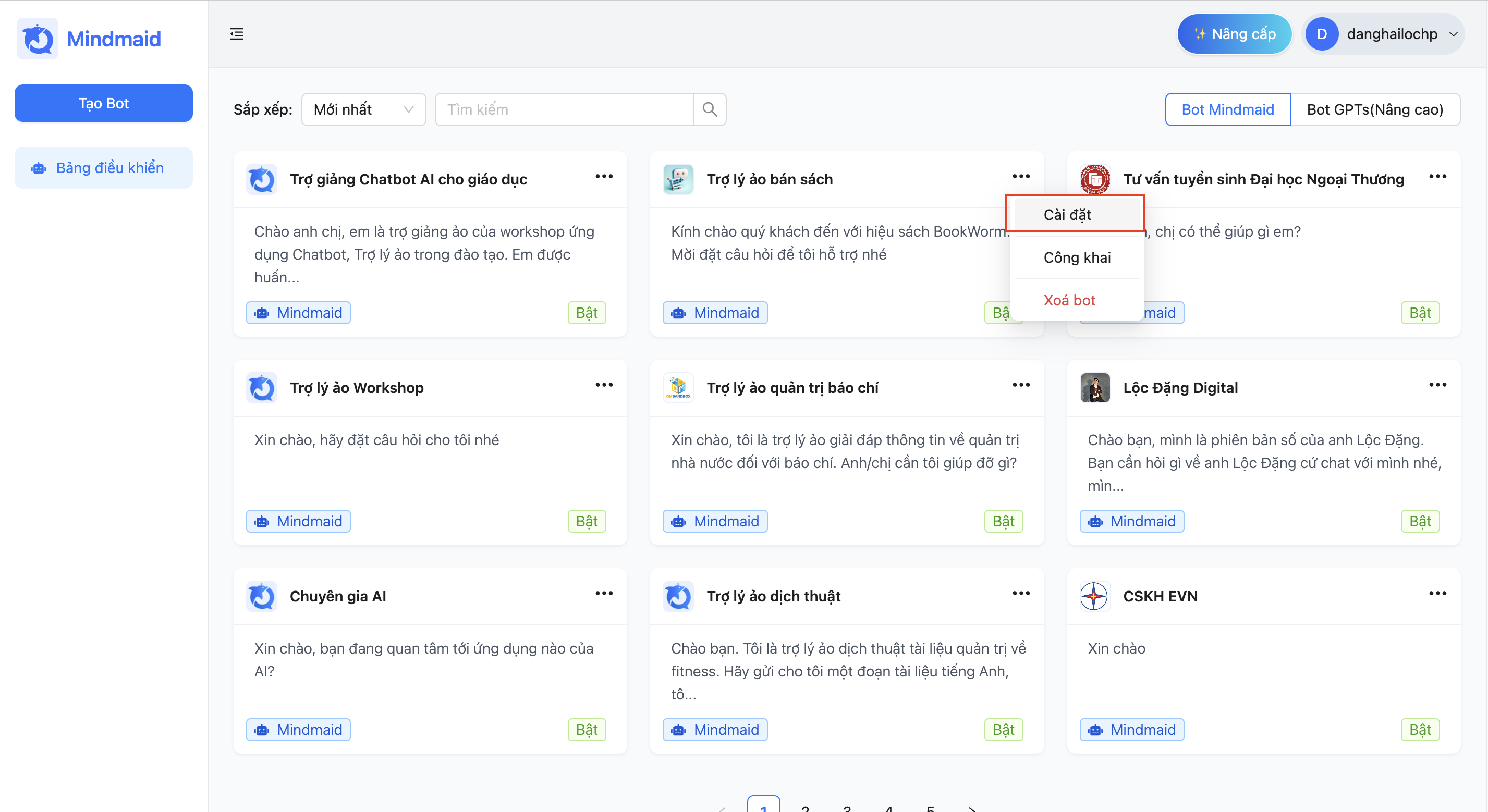This screenshot has height=812, width=1488.
Task: Collapse the sidebar with the menu-fold icon
Action: click(x=236, y=34)
